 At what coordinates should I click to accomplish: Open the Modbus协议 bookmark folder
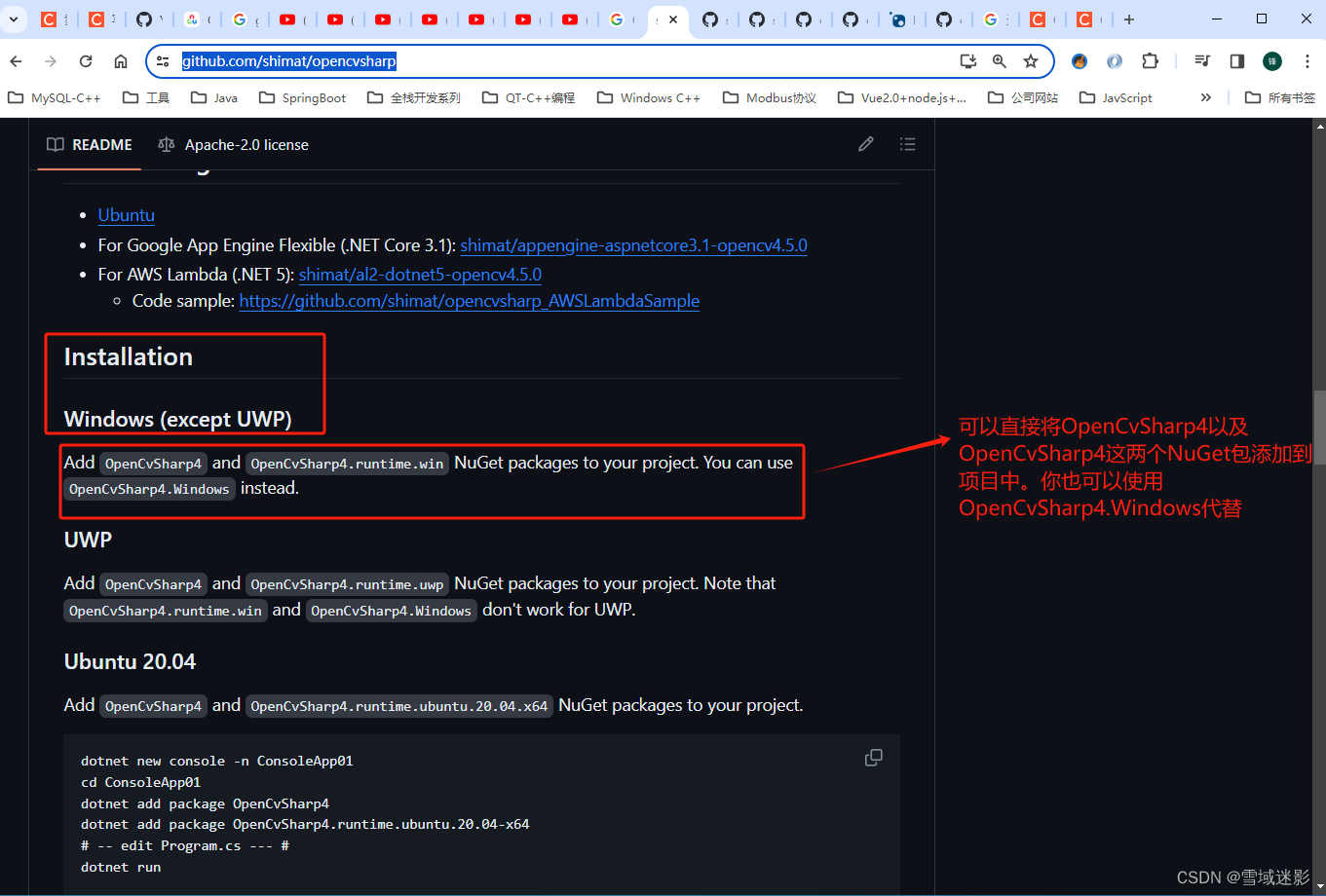click(770, 97)
